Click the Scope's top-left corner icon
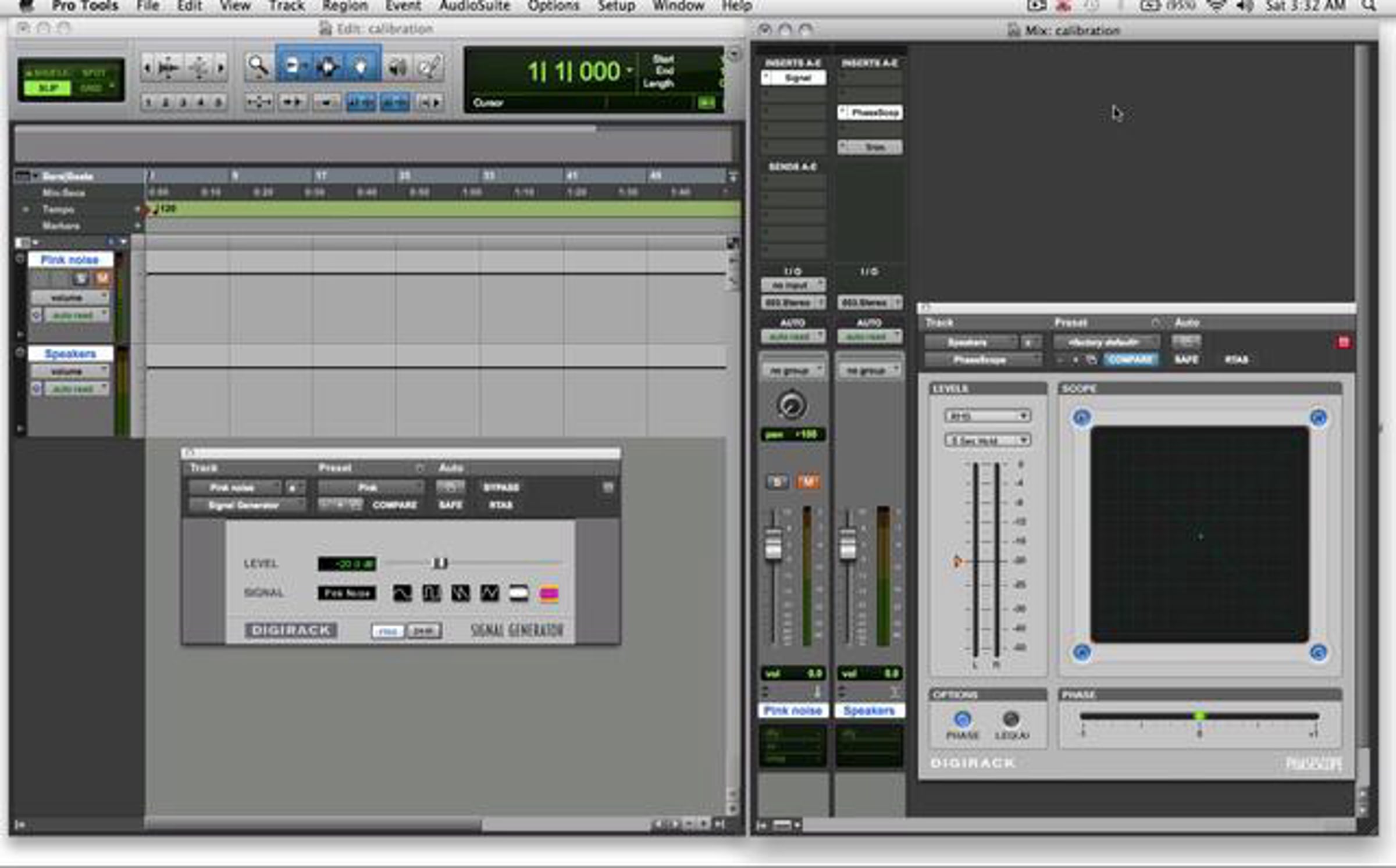The height and width of the screenshot is (868, 1396). tap(1081, 417)
